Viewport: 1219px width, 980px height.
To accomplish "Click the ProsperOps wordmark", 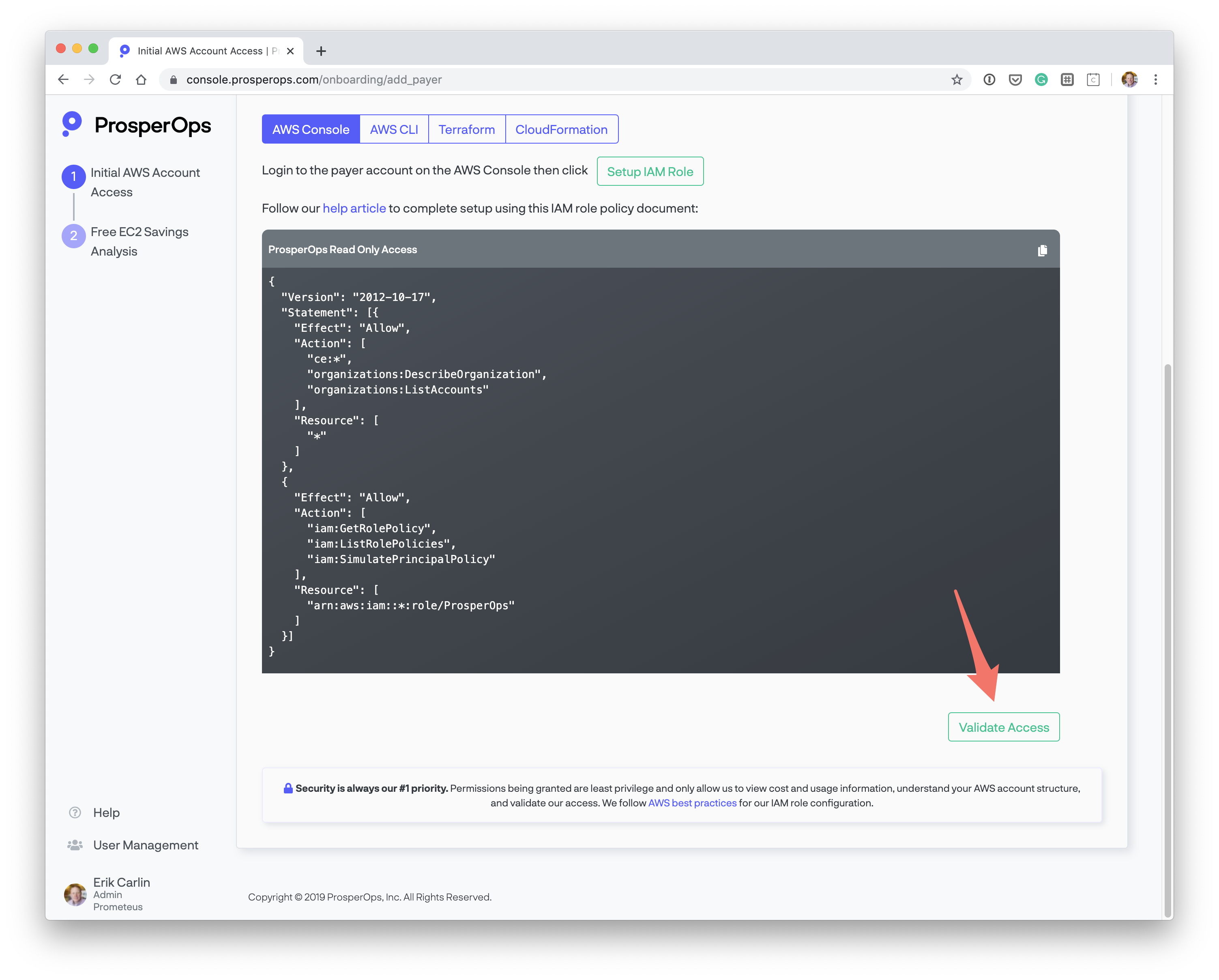I will (152, 125).
